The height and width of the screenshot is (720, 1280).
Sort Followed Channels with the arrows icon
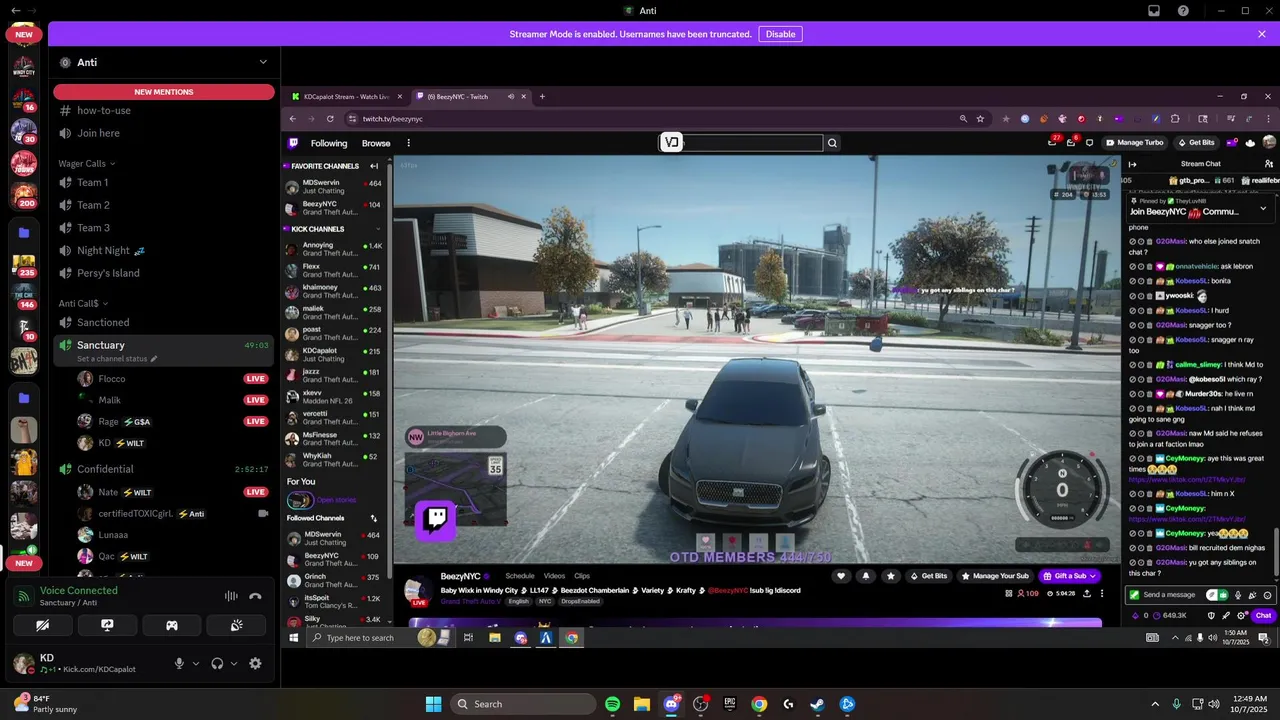pos(374,518)
